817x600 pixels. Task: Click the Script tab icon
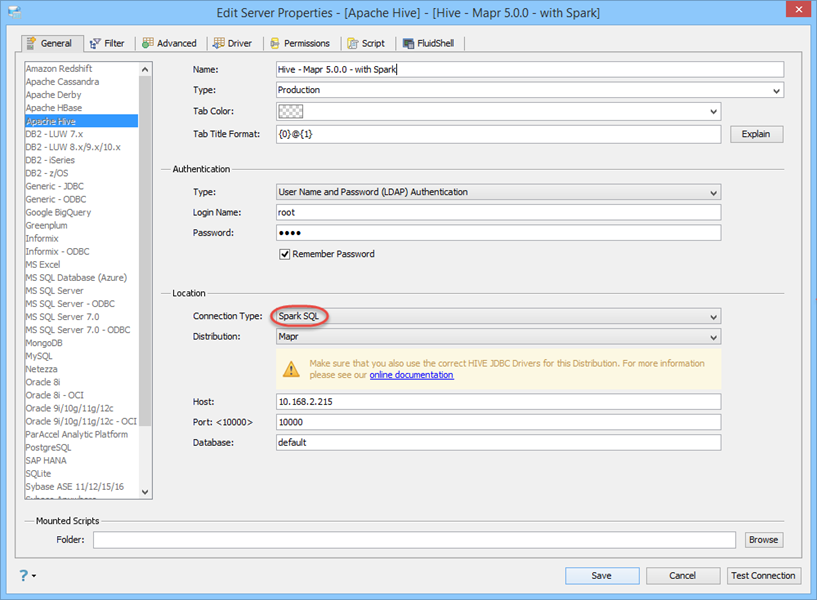(353, 44)
